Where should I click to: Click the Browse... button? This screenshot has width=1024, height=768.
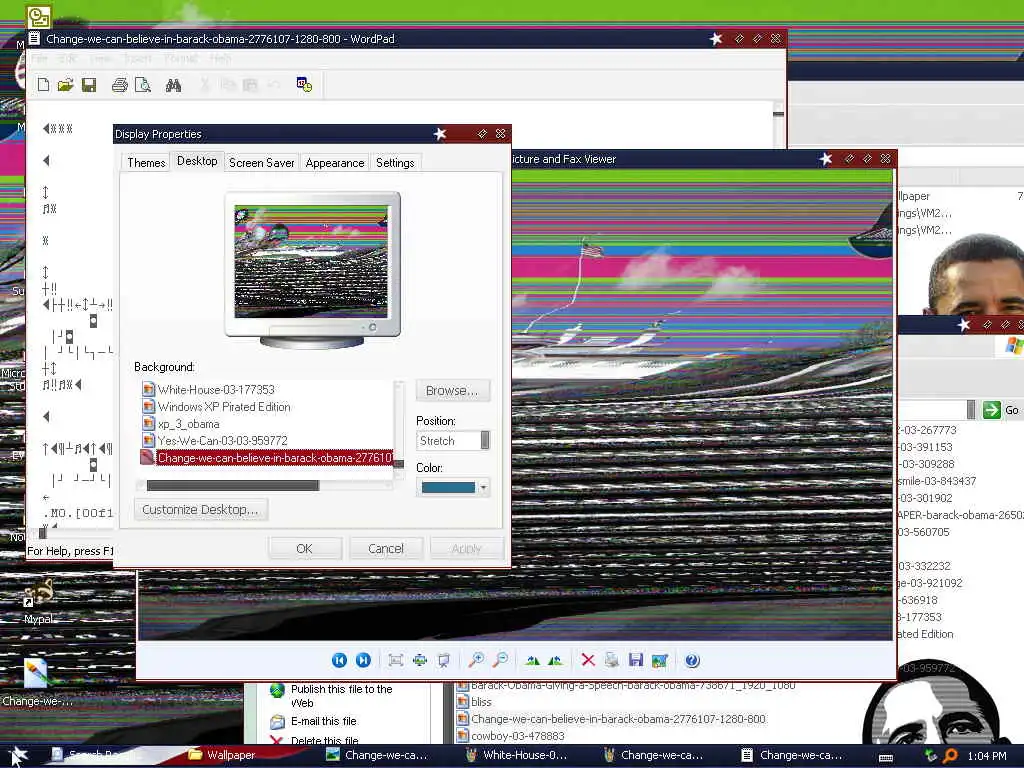pos(452,391)
